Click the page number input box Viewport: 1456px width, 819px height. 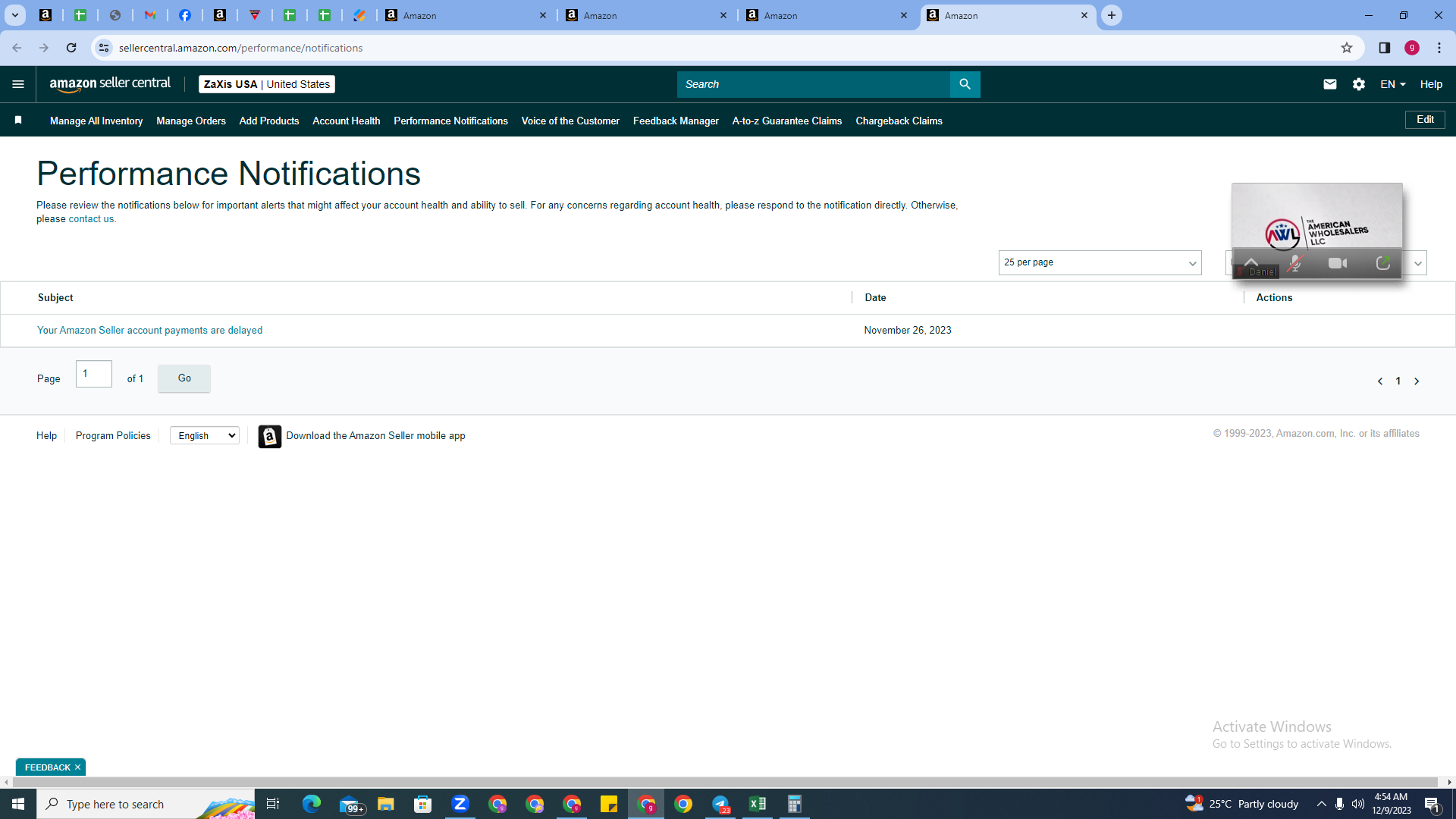(94, 374)
